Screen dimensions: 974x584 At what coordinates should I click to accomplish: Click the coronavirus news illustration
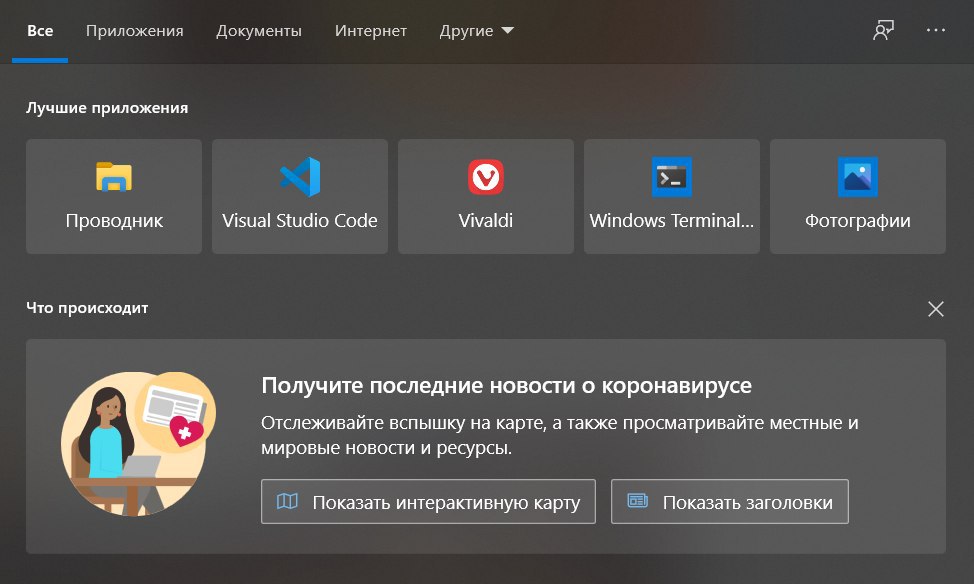coord(138,444)
